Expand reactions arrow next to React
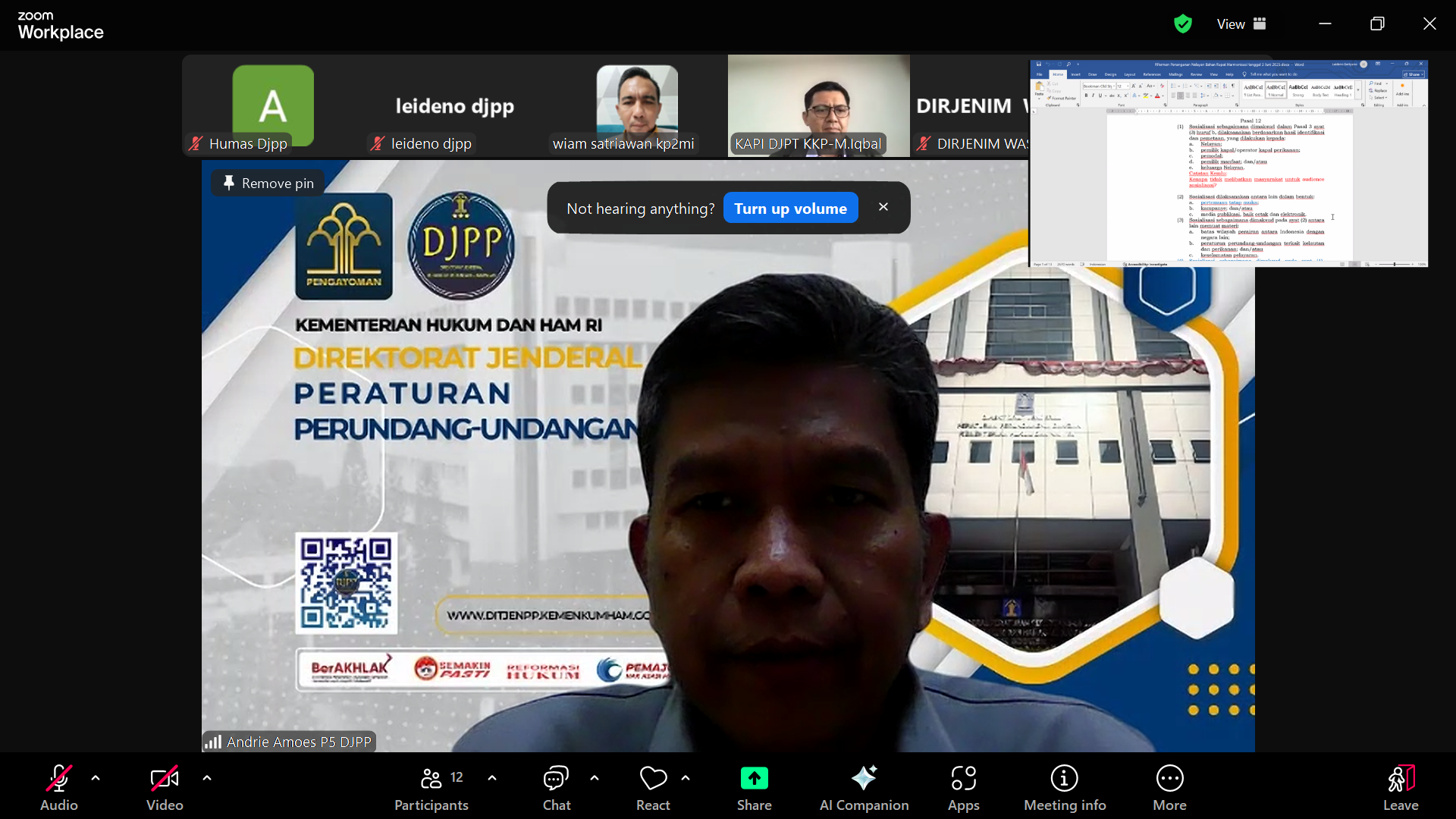1456x819 pixels. tap(686, 778)
